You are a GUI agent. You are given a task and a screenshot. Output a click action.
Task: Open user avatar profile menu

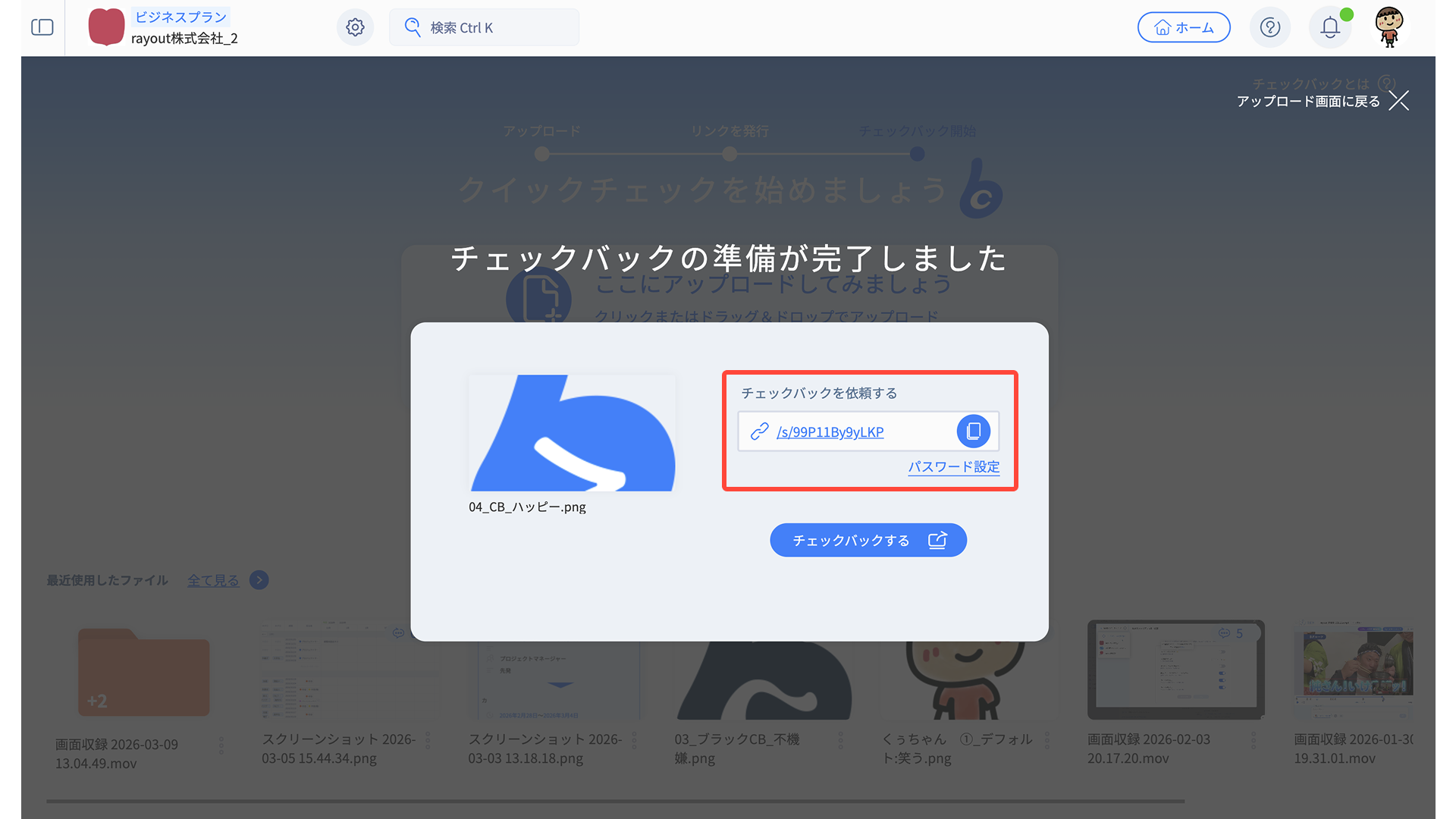point(1389,27)
